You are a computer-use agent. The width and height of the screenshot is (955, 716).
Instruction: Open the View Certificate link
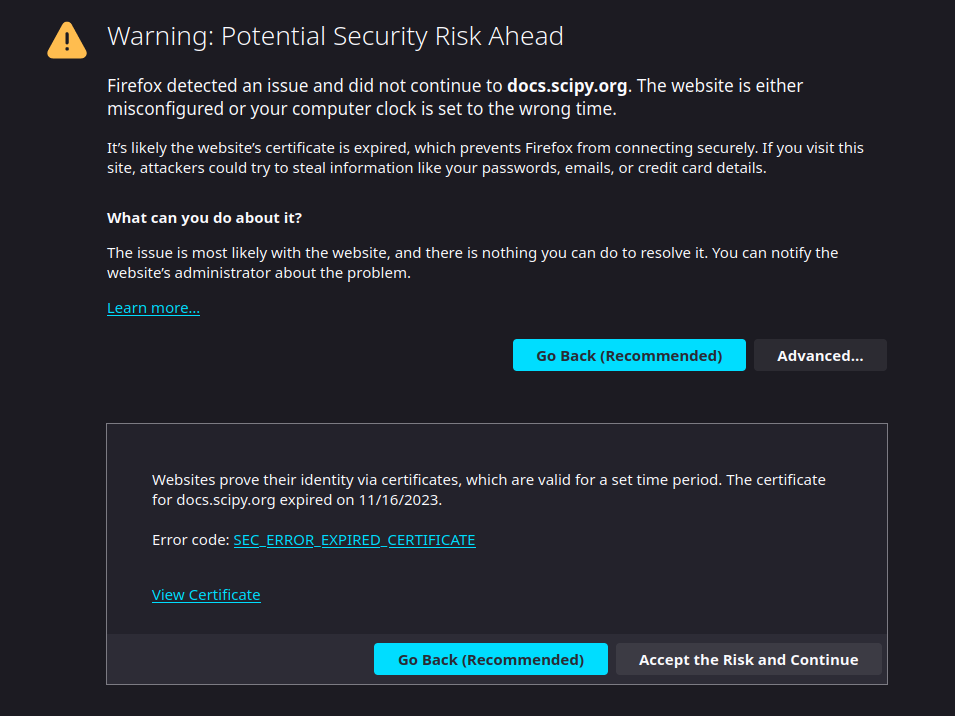click(x=206, y=595)
